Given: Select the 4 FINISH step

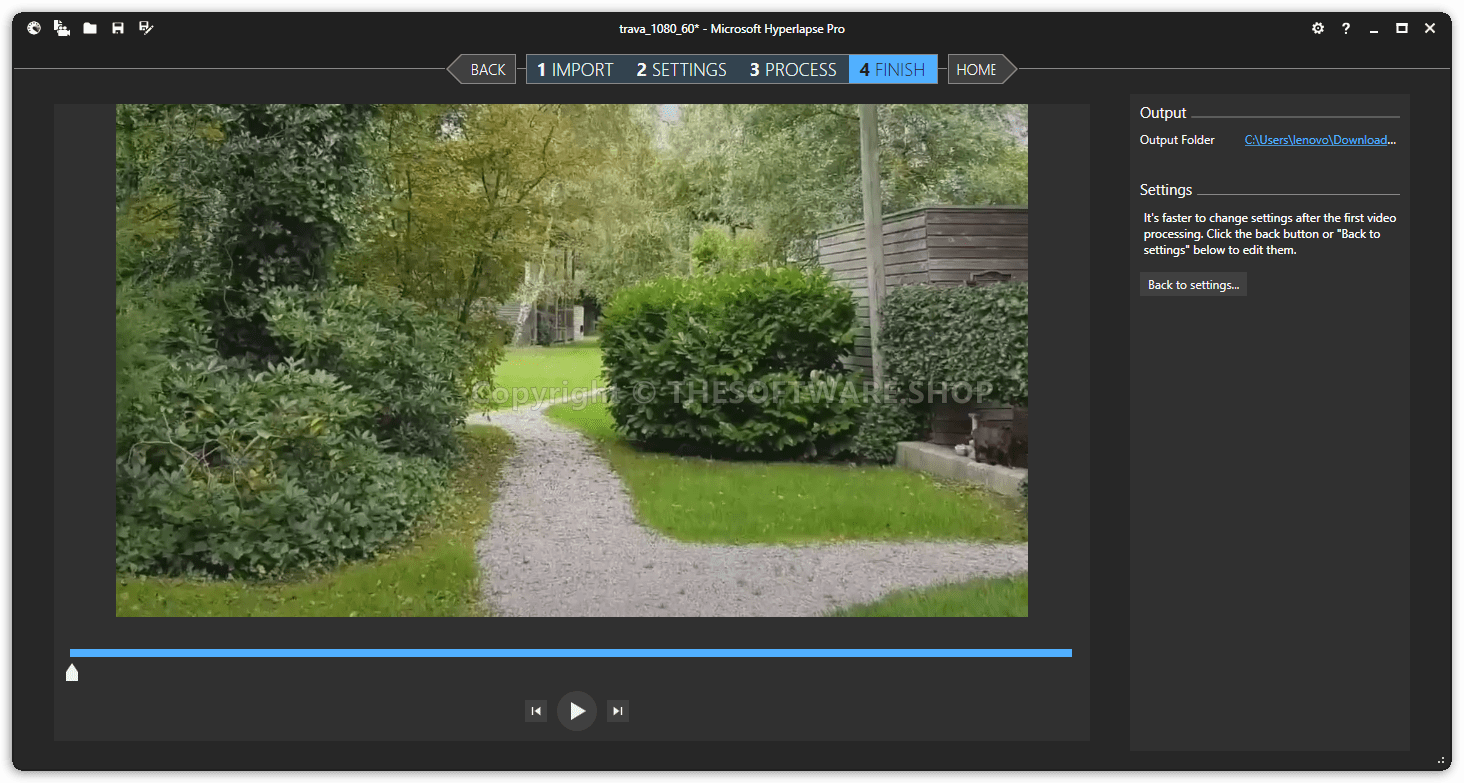Looking at the screenshot, I should coord(892,69).
